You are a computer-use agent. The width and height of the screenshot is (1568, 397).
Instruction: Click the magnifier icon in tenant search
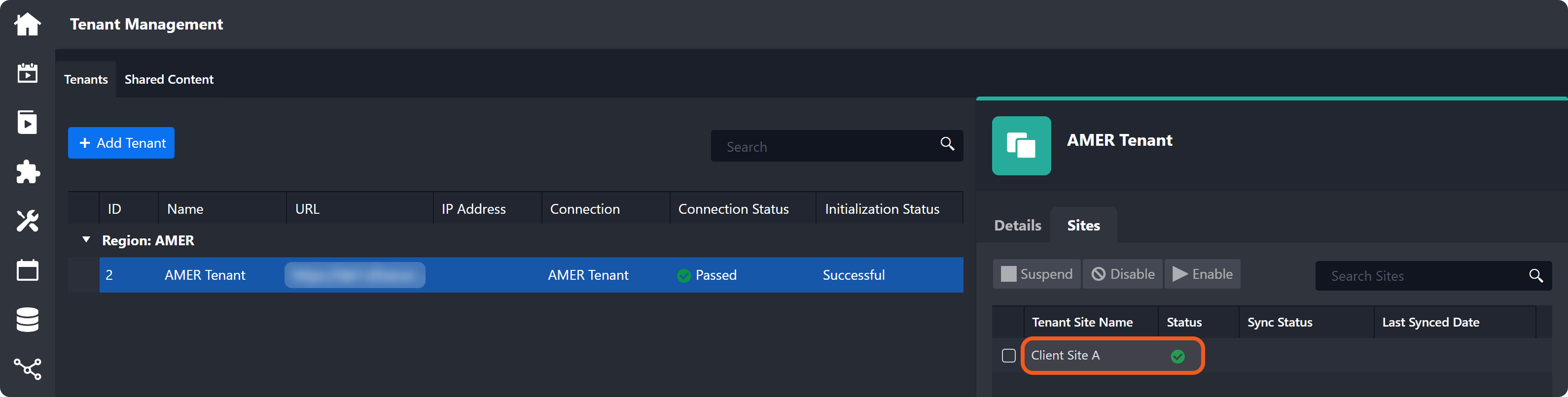[x=947, y=144]
